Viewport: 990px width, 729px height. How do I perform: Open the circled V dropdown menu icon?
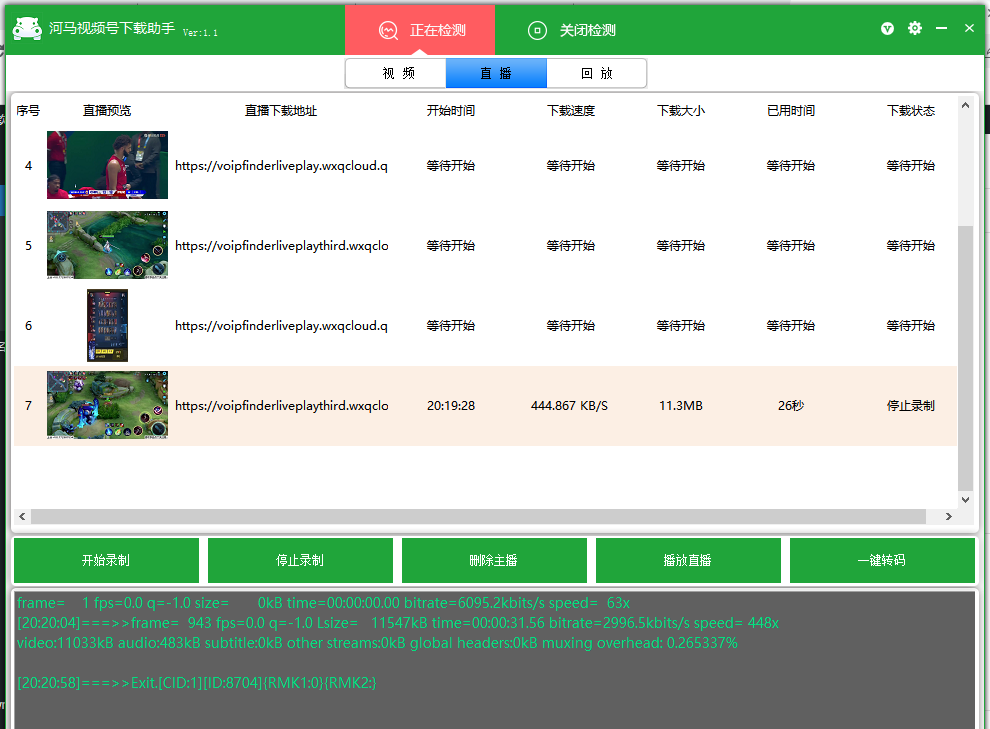point(887,29)
